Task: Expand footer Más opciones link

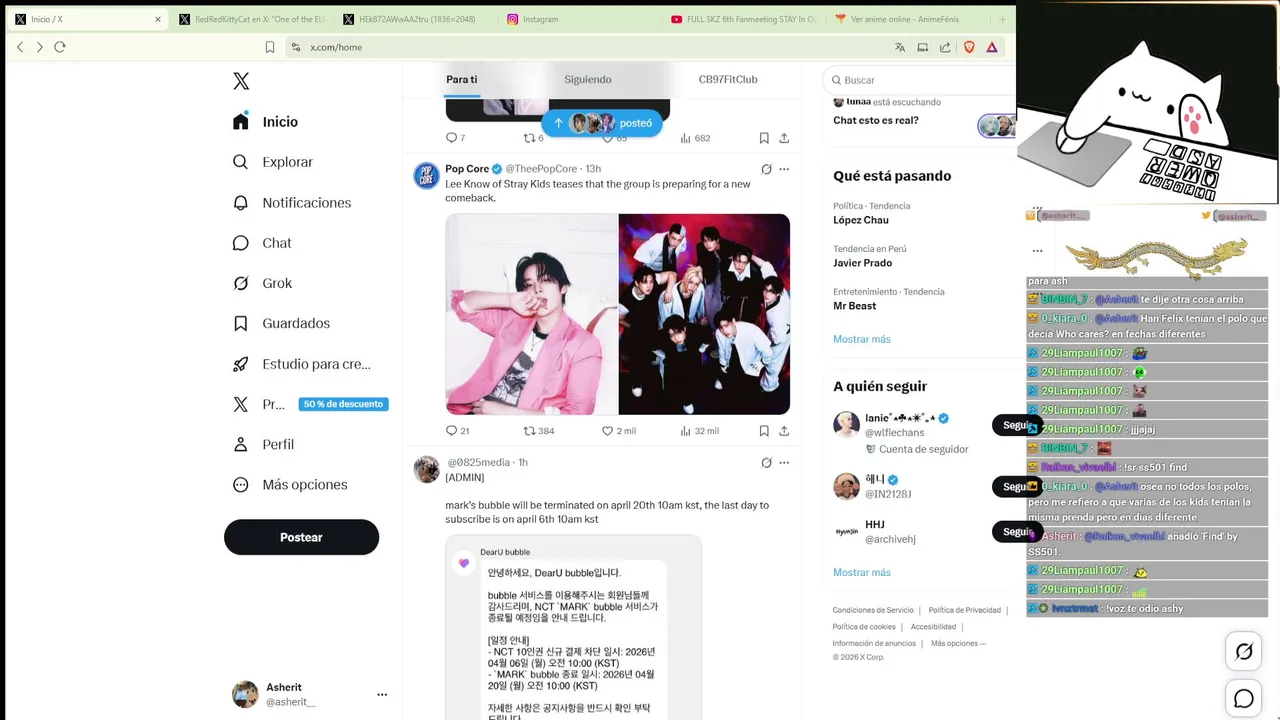Action: coord(958,643)
